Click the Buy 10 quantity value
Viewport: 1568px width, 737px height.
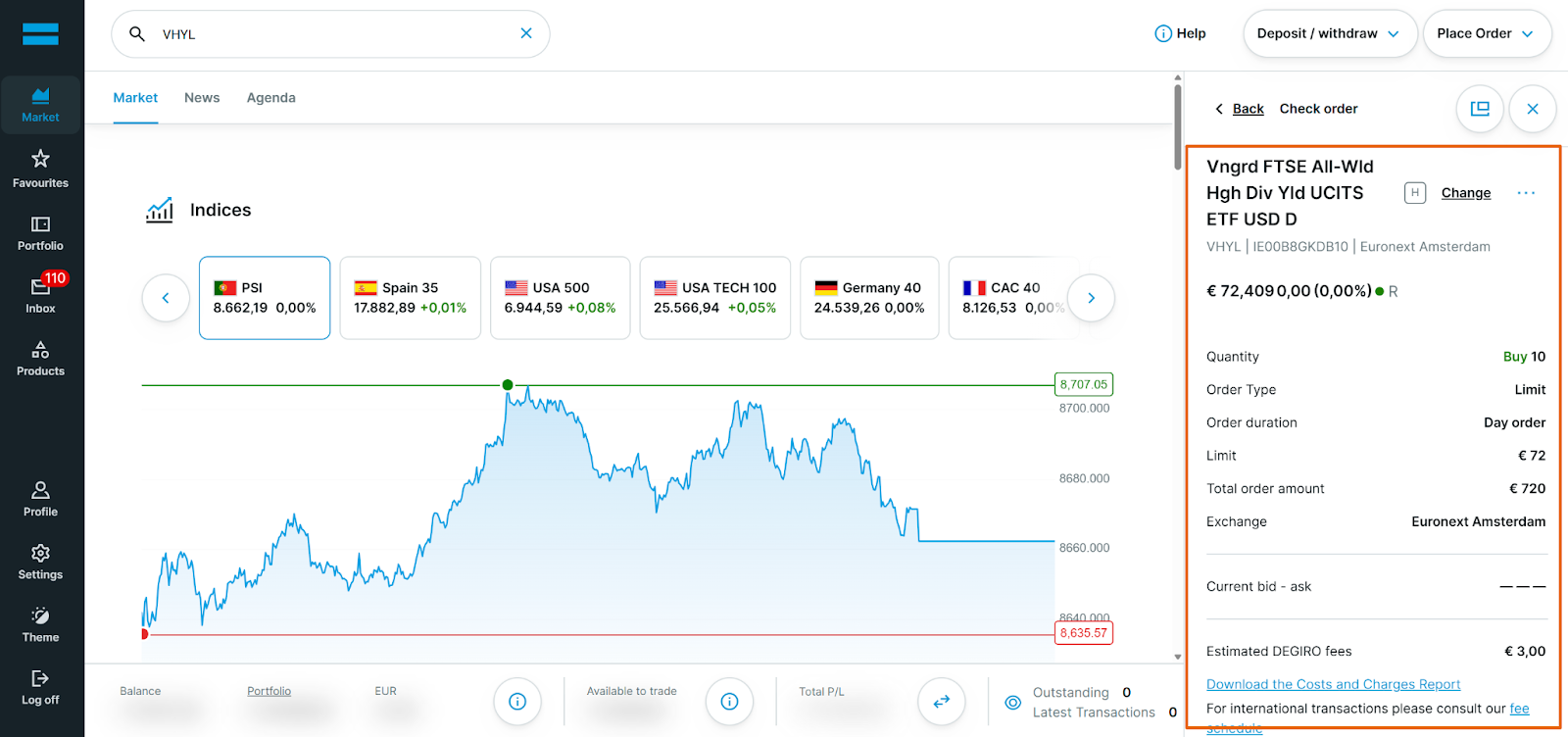[x=1524, y=357]
